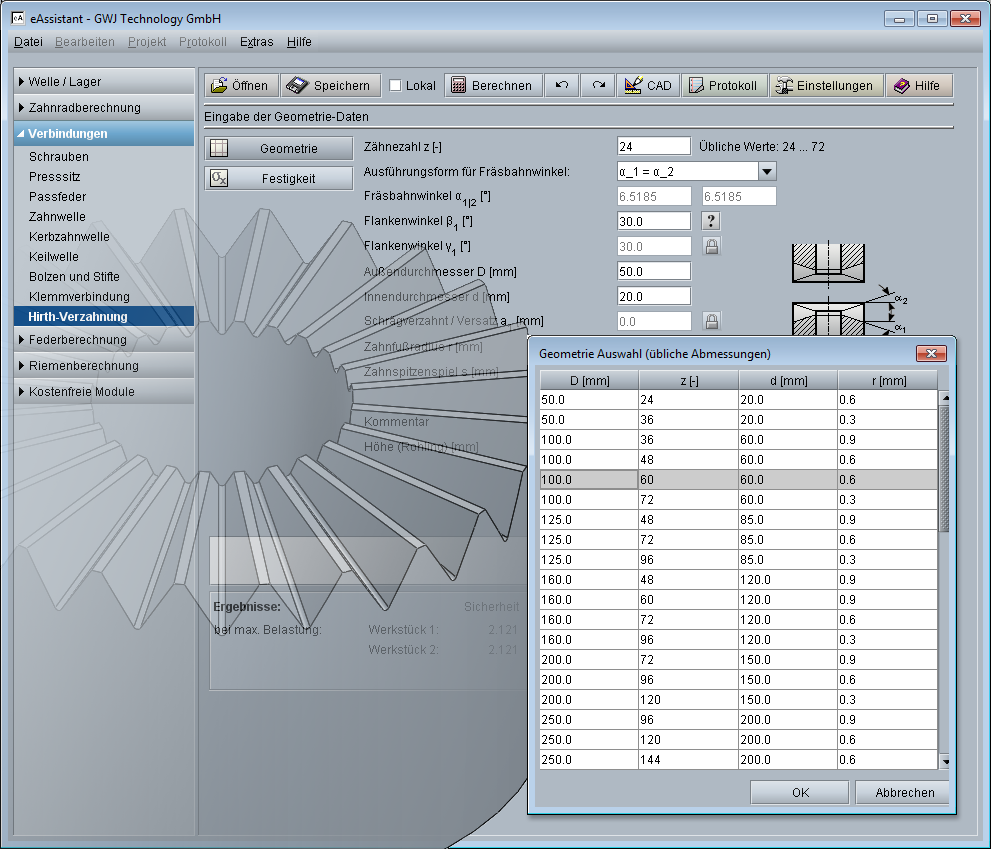Viewport: 991px width, 849px height.
Task: Open Einstellungen settings button
Action: pyautogui.click(x=826, y=86)
